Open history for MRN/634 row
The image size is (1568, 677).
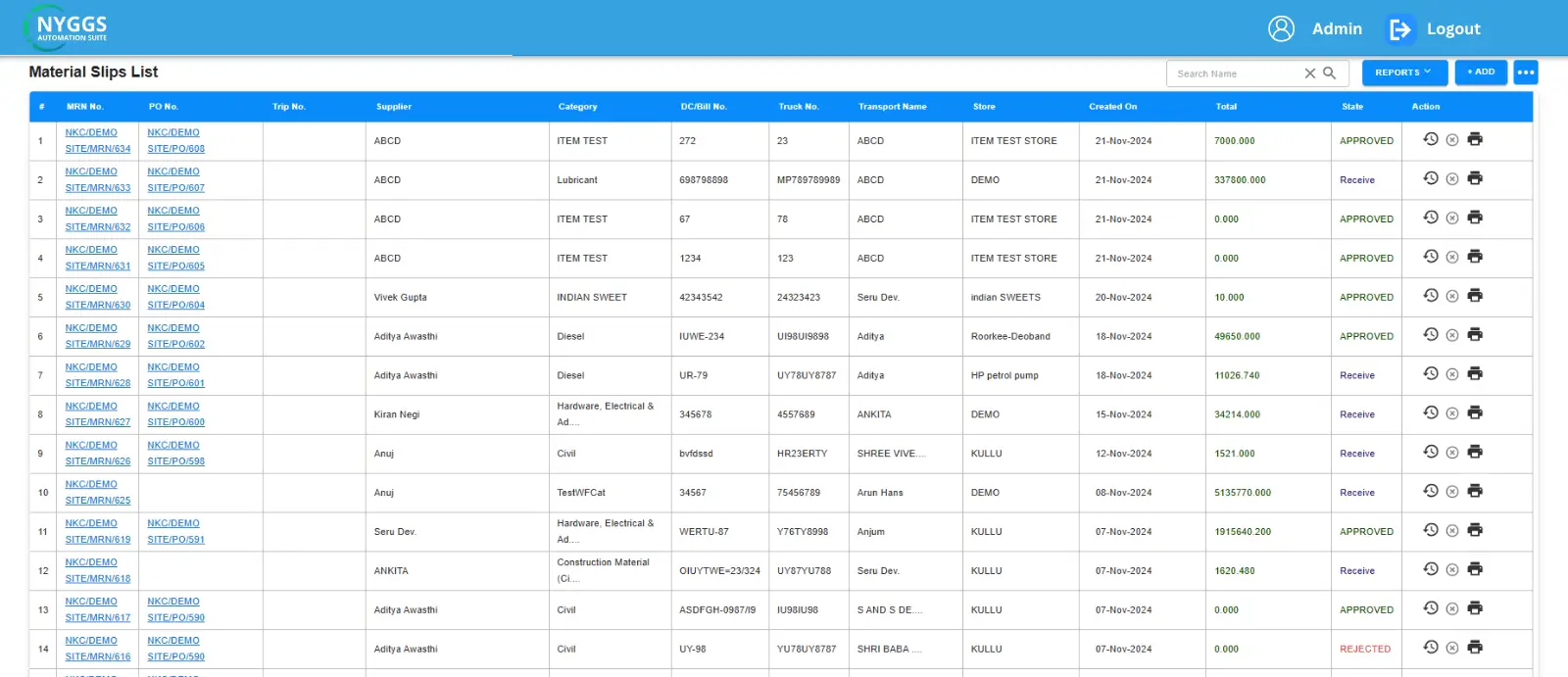point(1431,139)
